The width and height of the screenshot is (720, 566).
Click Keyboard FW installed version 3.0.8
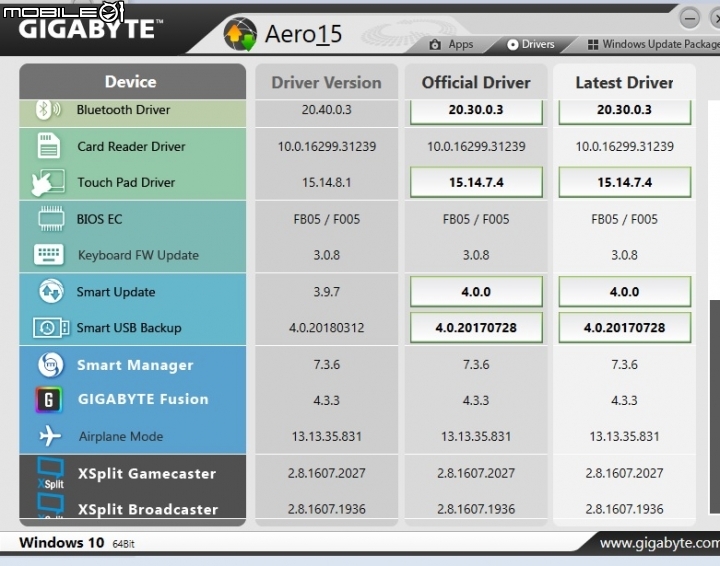point(326,255)
